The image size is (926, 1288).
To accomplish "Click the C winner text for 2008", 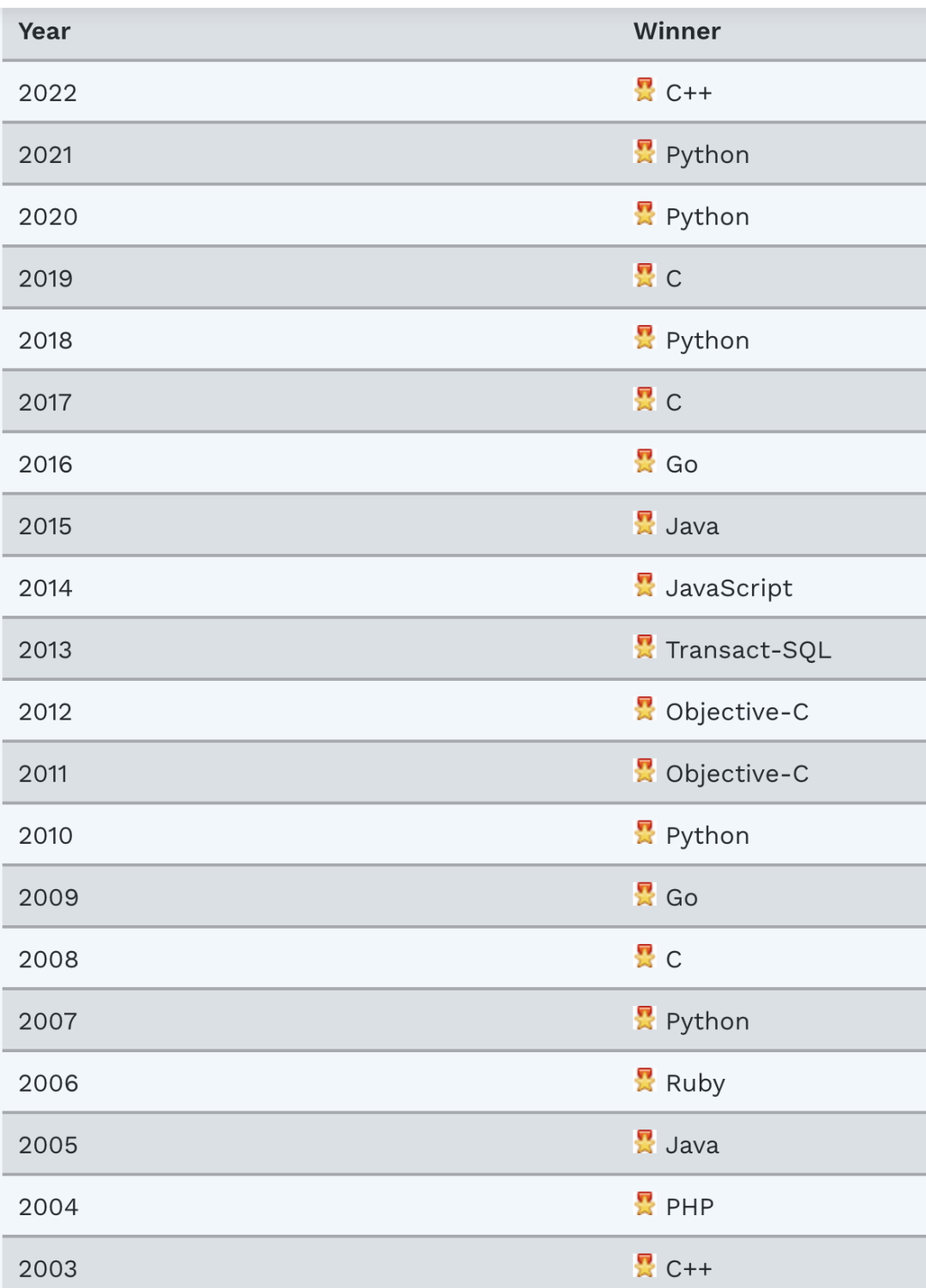I will coord(674,960).
